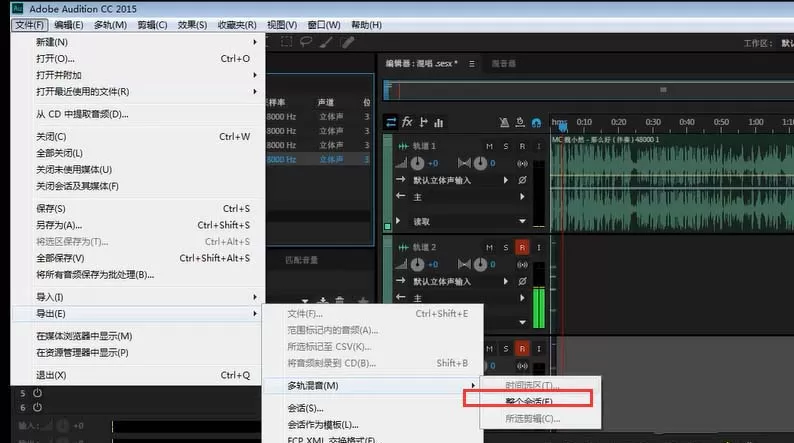Click Track 1 waveform icon
This screenshot has height=443, width=794.
pyautogui.click(x=403, y=146)
